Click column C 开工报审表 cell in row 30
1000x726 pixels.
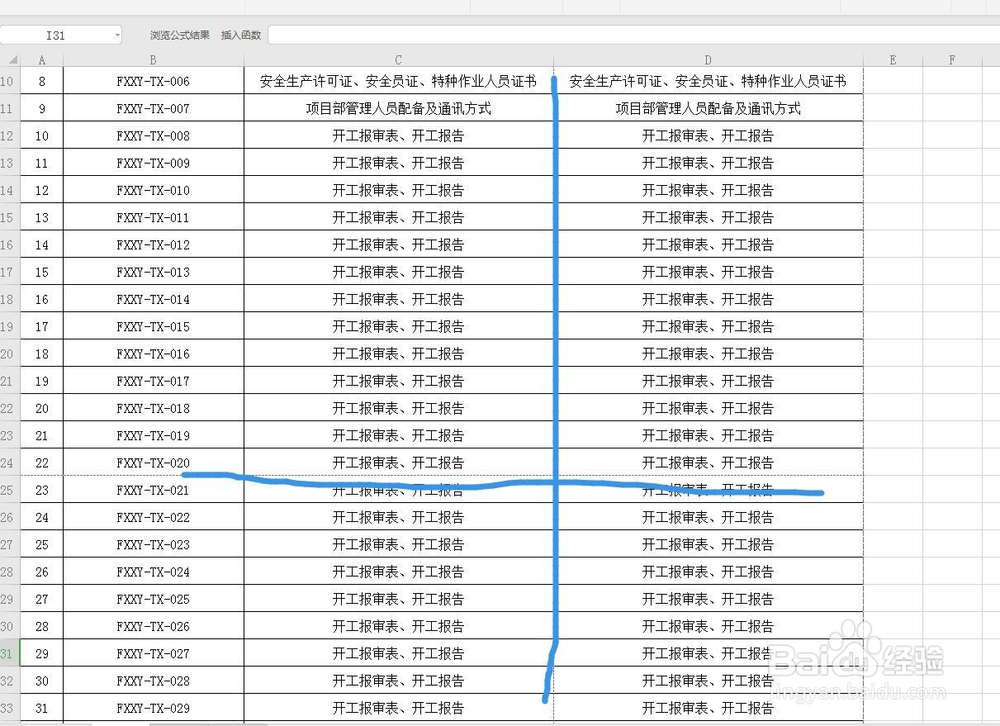coord(399,626)
